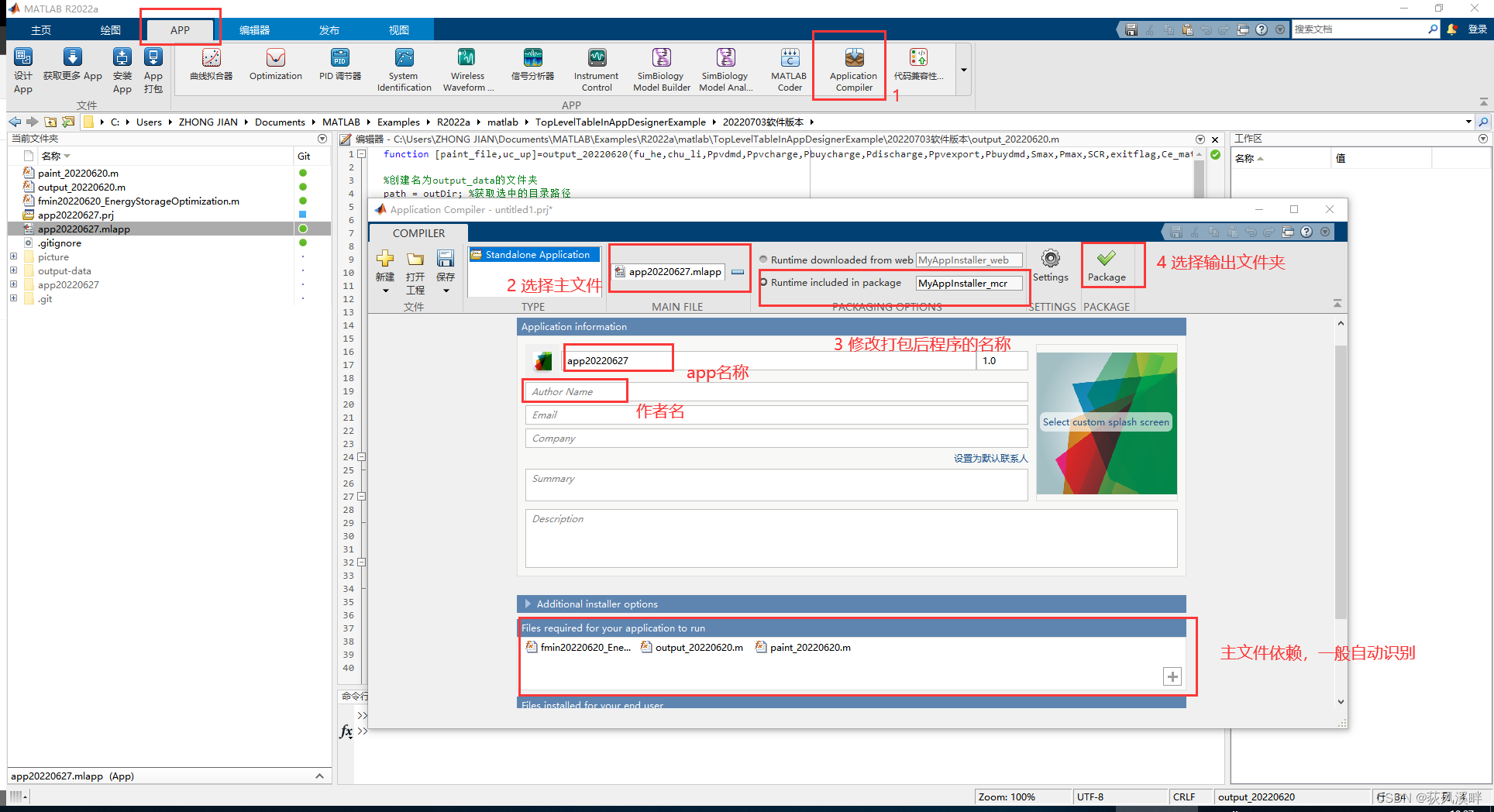Remove main file app20220627.mlapp

pyautogui.click(x=738, y=272)
